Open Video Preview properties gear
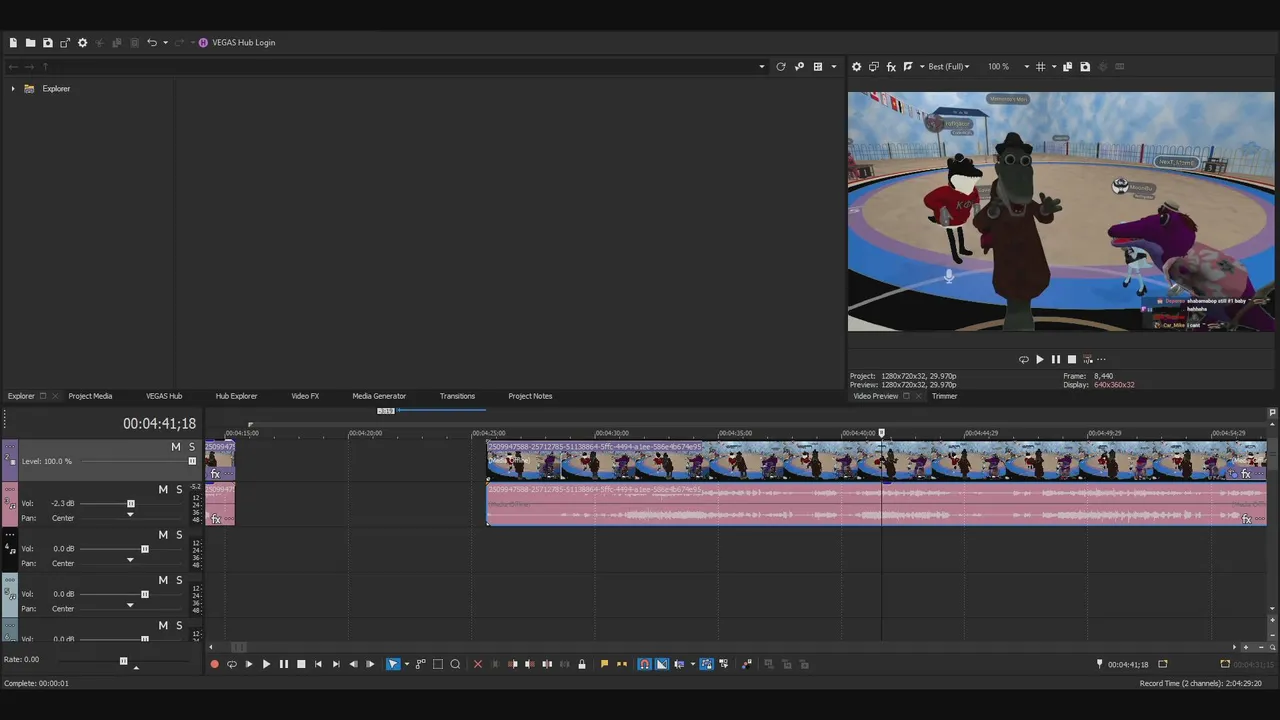This screenshot has width=1280, height=720. click(856, 67)
